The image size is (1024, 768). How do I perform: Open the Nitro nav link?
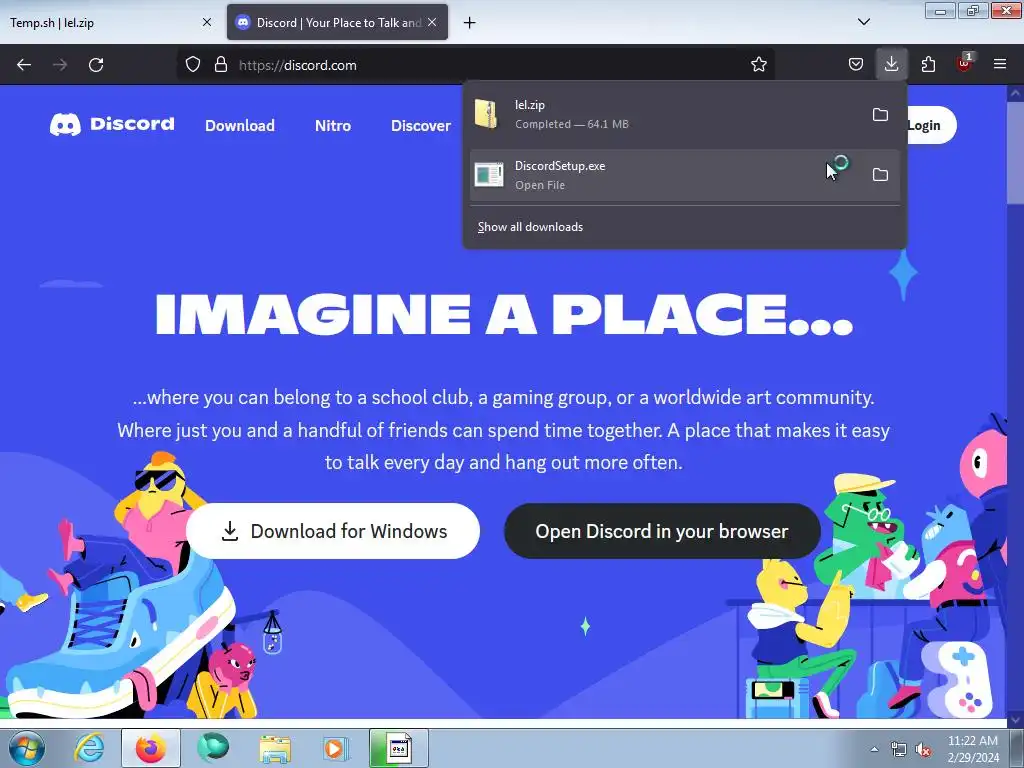[x=333, y=125]
